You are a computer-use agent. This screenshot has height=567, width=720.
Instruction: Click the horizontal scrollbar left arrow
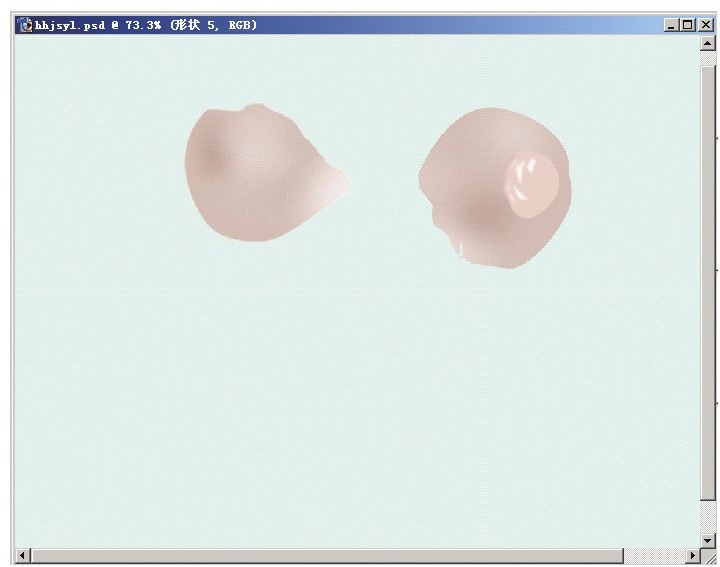click(22, 556)
